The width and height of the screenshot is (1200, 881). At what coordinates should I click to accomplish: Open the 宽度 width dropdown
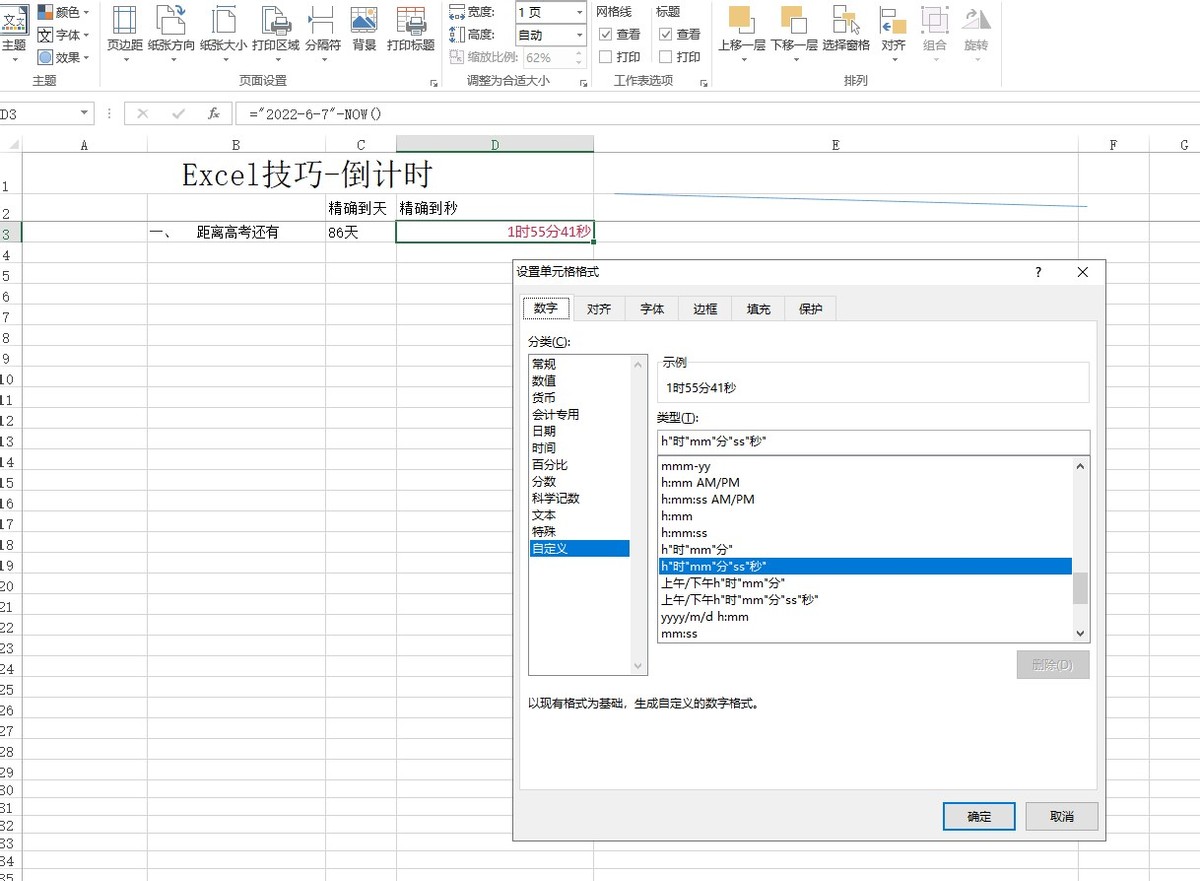[x=579, y=12]
